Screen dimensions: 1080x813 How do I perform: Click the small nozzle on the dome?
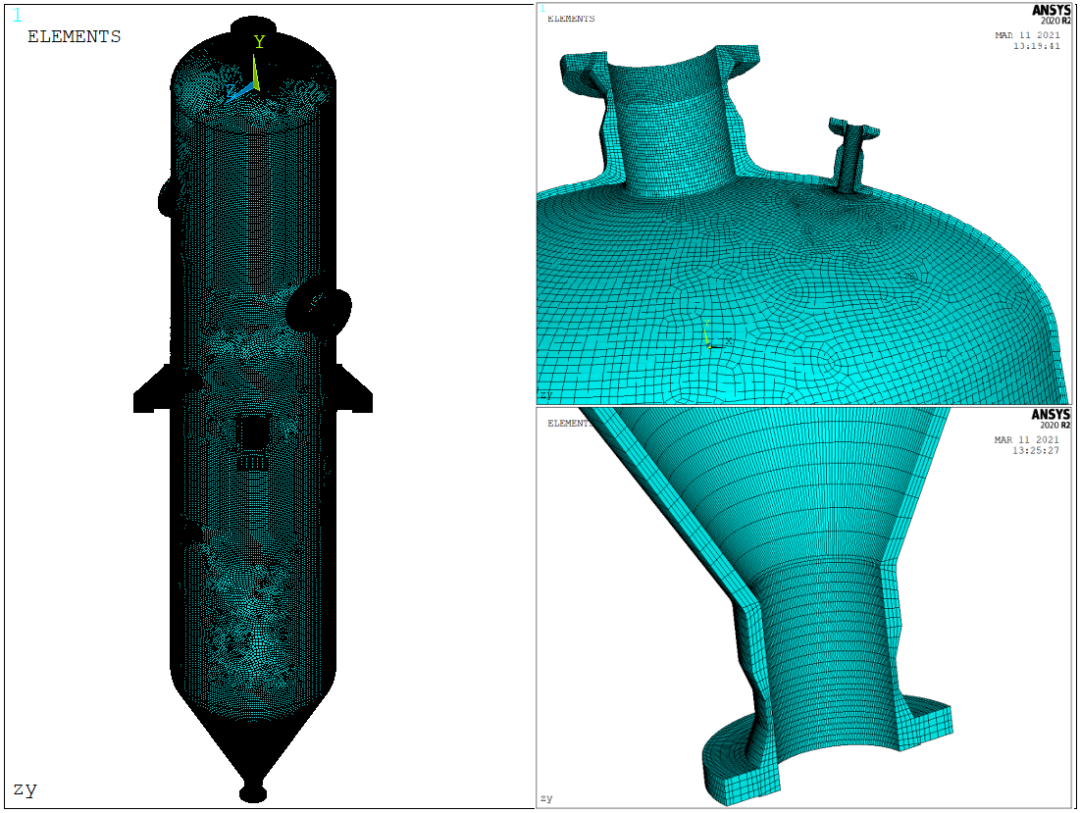tap(853, 154)
